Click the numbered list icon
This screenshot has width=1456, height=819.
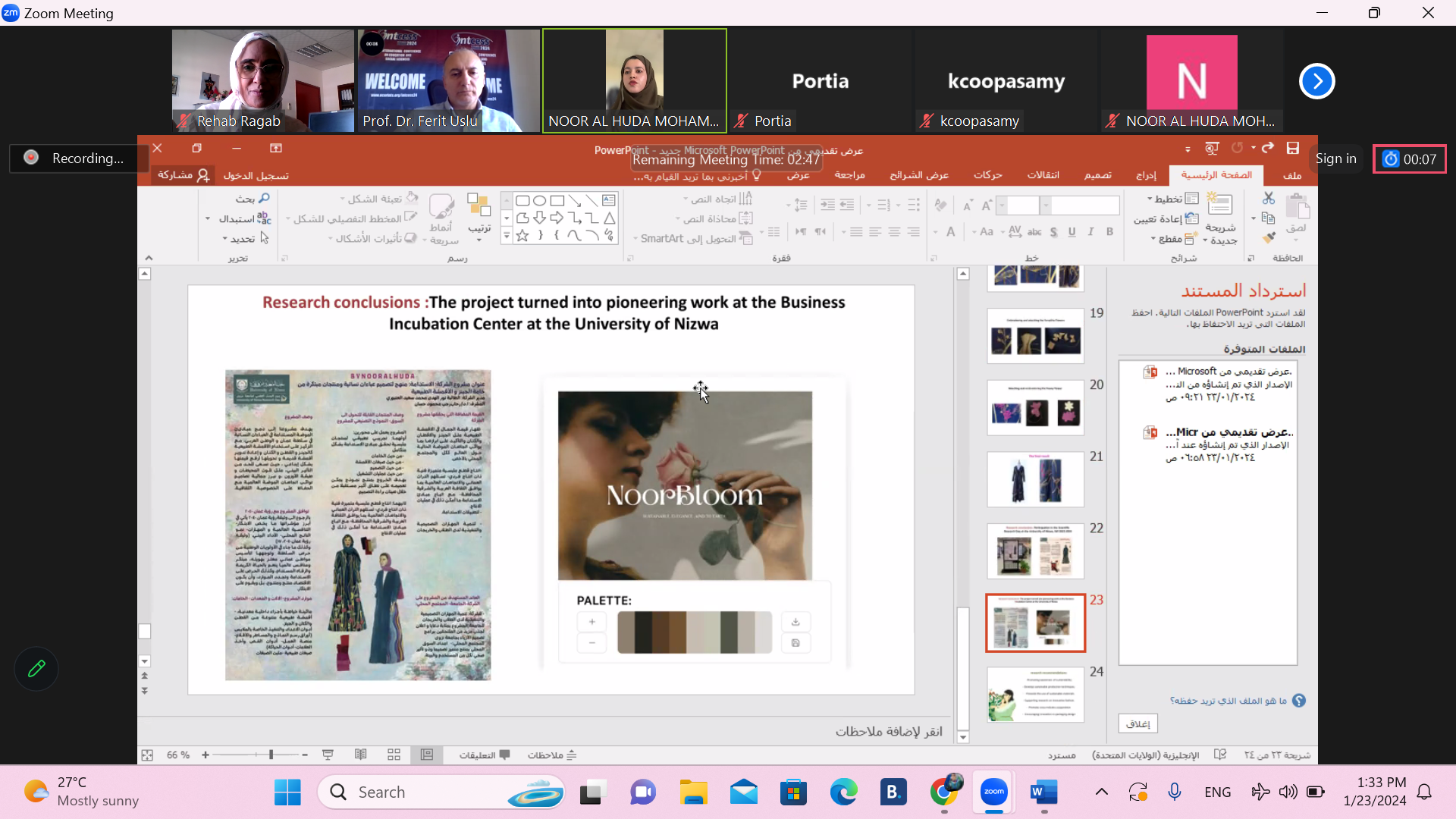[x=883, y=205]
